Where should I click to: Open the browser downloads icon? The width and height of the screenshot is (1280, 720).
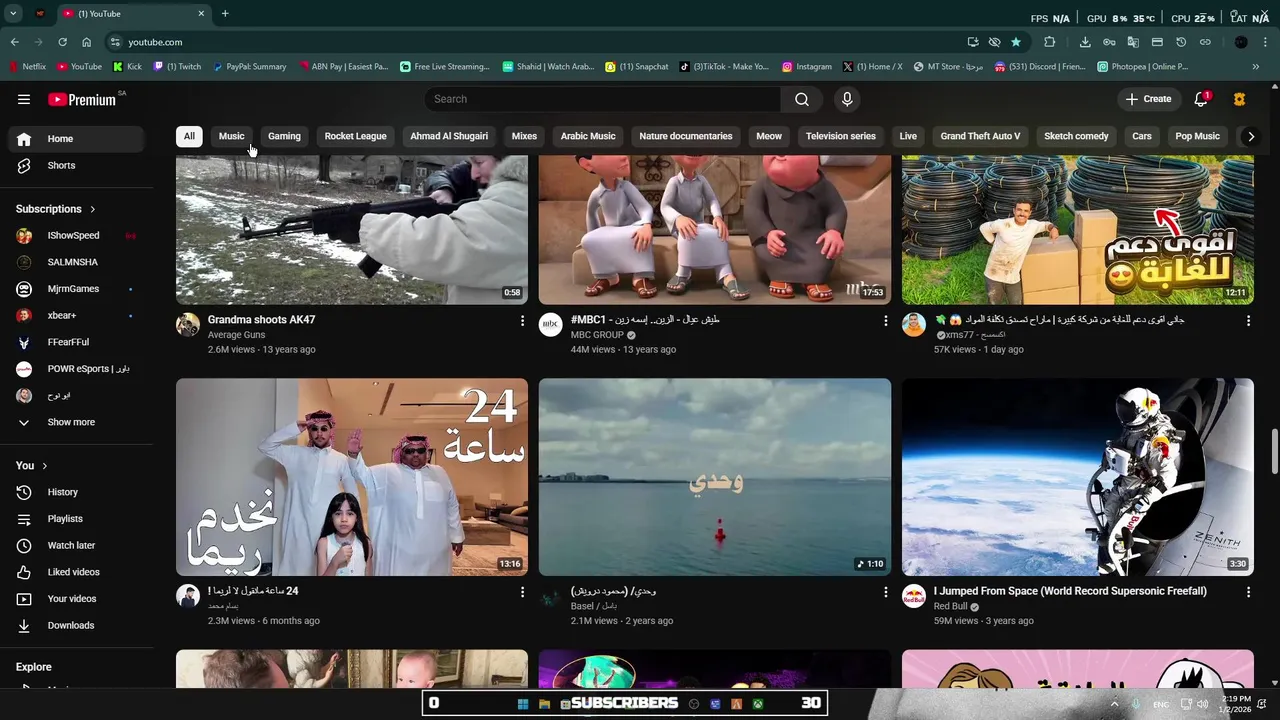click(x=1085, y=42)
